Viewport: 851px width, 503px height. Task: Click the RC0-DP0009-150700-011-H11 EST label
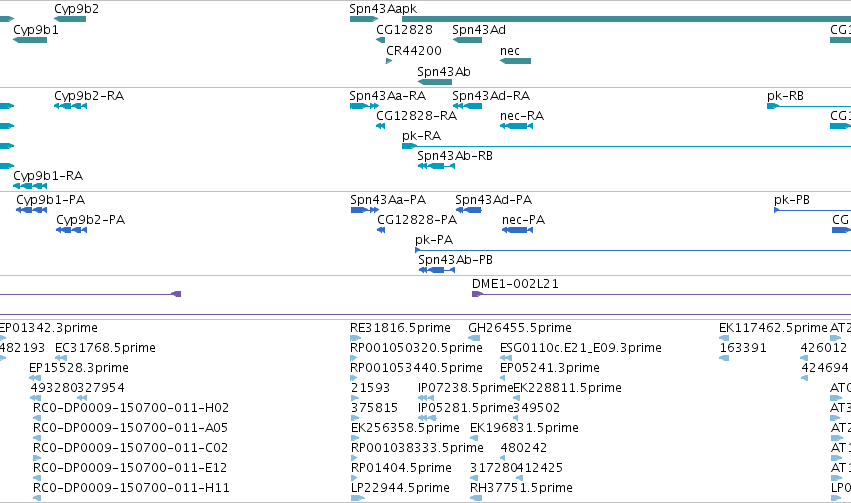(131, 488)
